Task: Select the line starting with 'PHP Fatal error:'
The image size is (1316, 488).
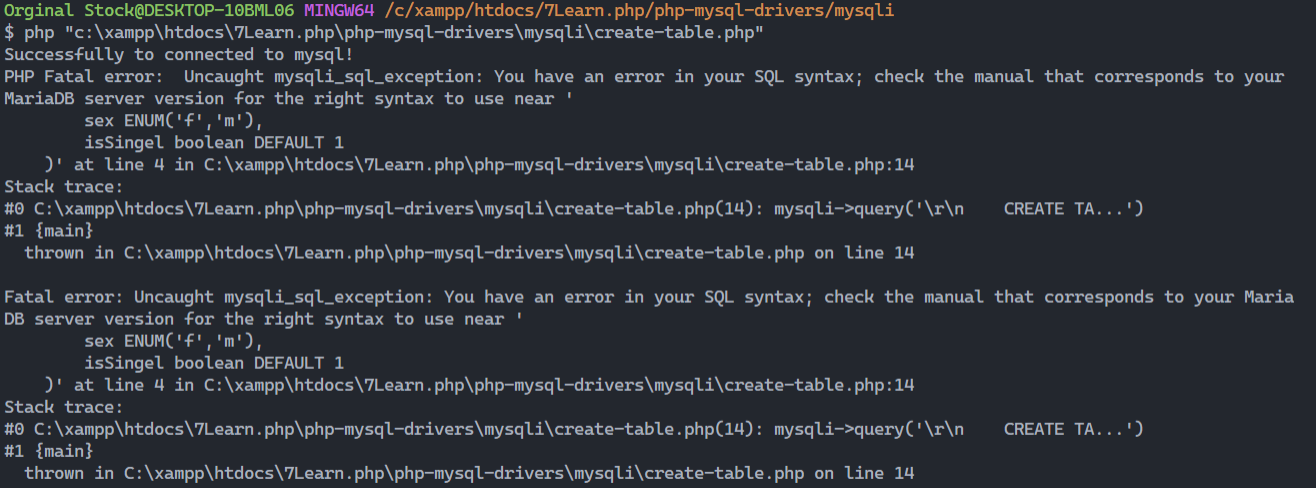Action: point(644,77)
